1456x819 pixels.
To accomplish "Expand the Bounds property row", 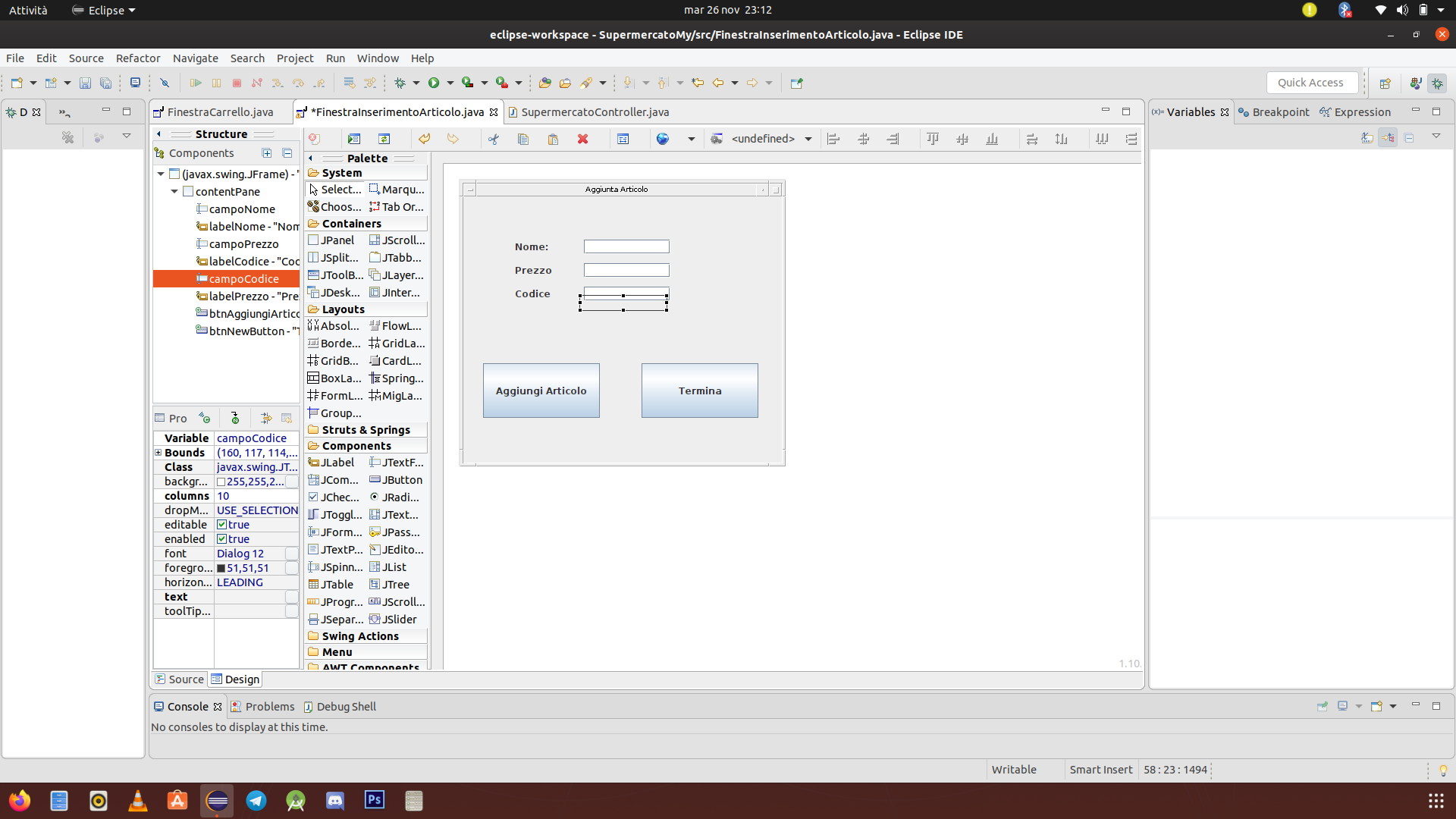I will [x=158, y=453].
